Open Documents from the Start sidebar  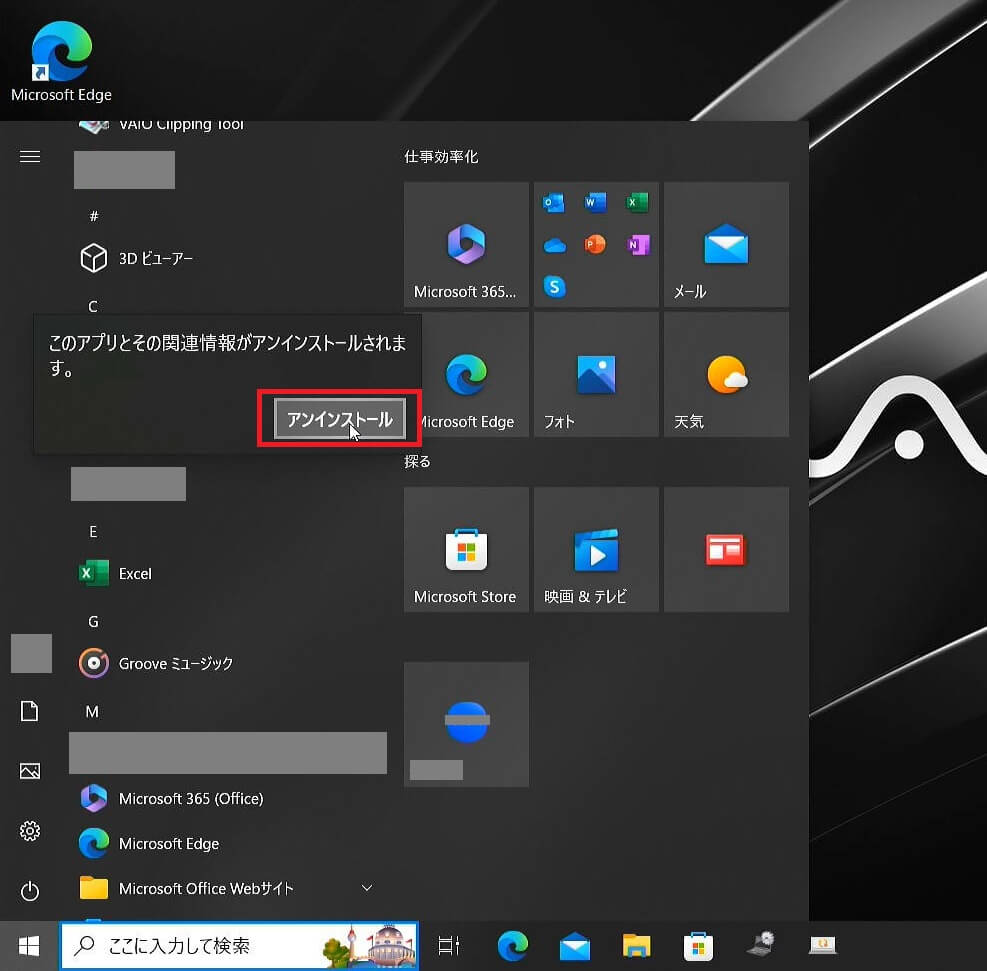pyautogui.click(x=30, y=711)
